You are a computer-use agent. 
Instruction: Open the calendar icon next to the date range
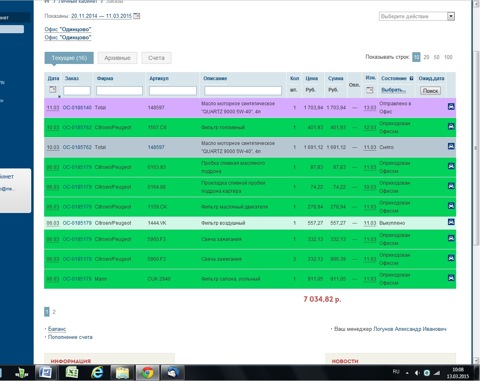tap(137, 16)
